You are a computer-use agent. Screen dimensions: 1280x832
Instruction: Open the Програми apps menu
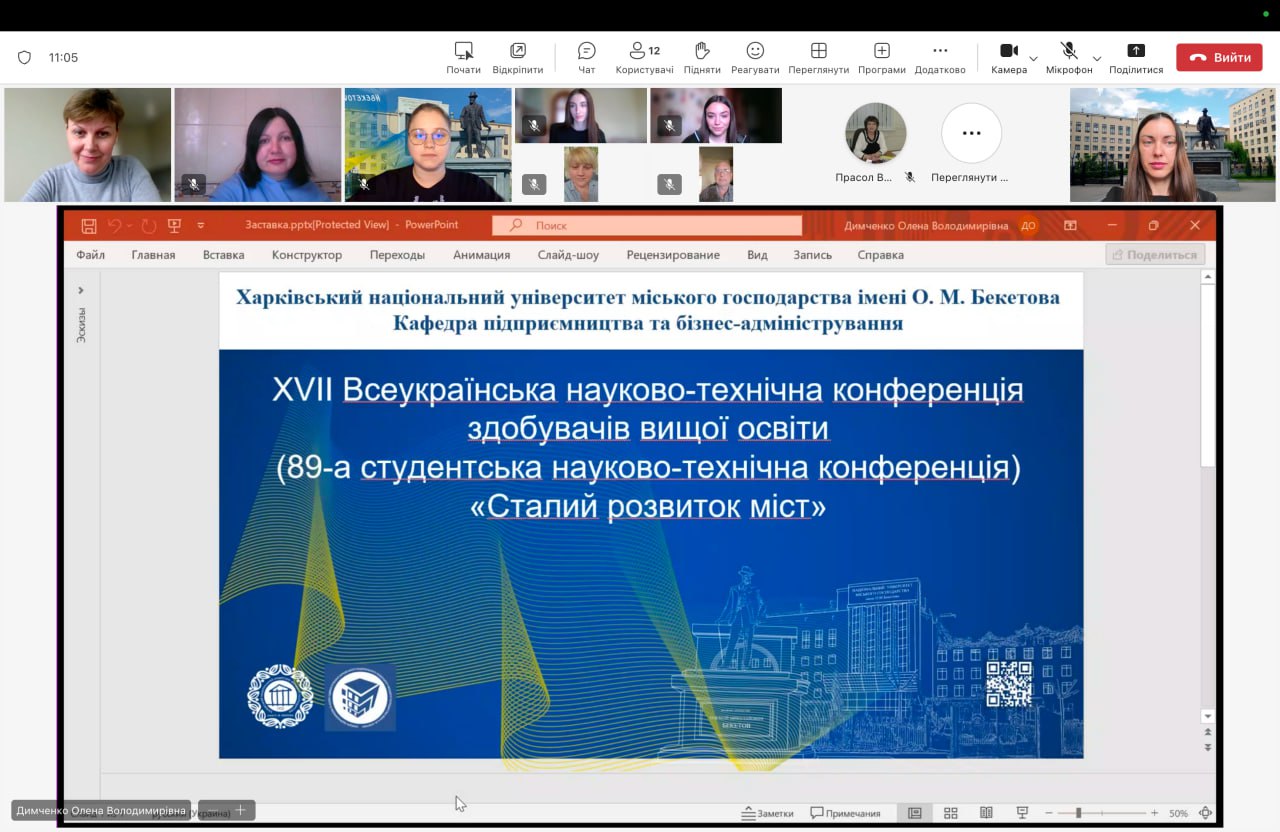[x=881, y=58]
